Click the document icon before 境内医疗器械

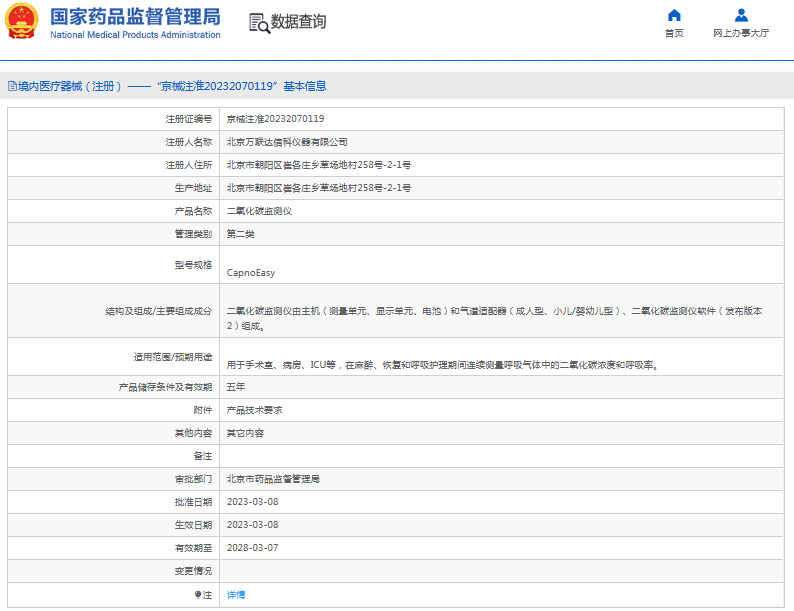(x=12, y=86)
